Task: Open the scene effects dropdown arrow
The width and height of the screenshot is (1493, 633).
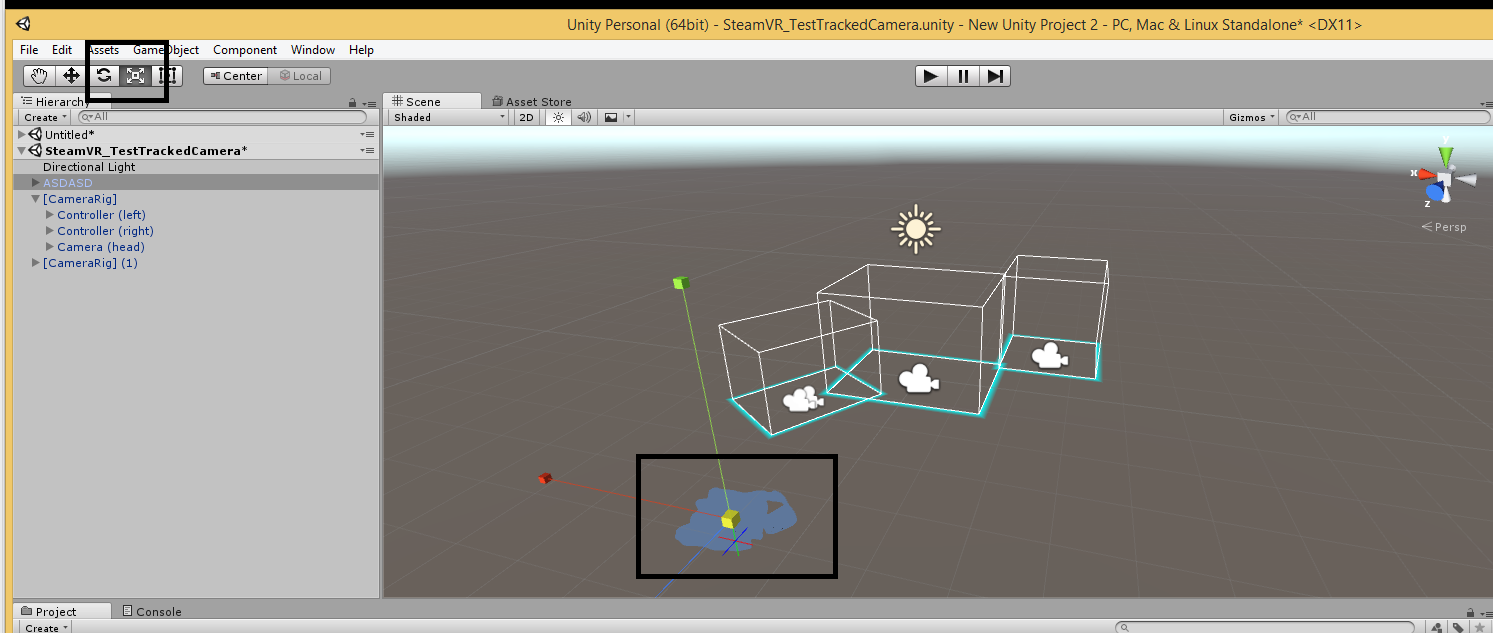Action: 629,117
